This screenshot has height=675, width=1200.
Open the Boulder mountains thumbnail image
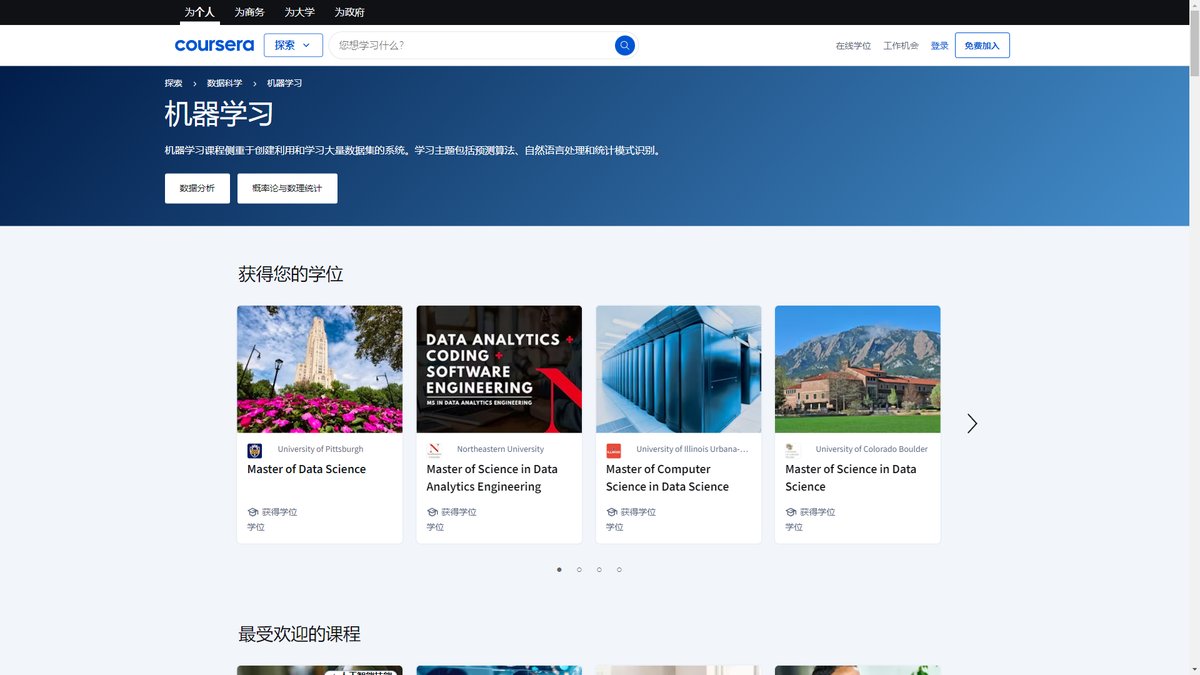click(858, 369)
